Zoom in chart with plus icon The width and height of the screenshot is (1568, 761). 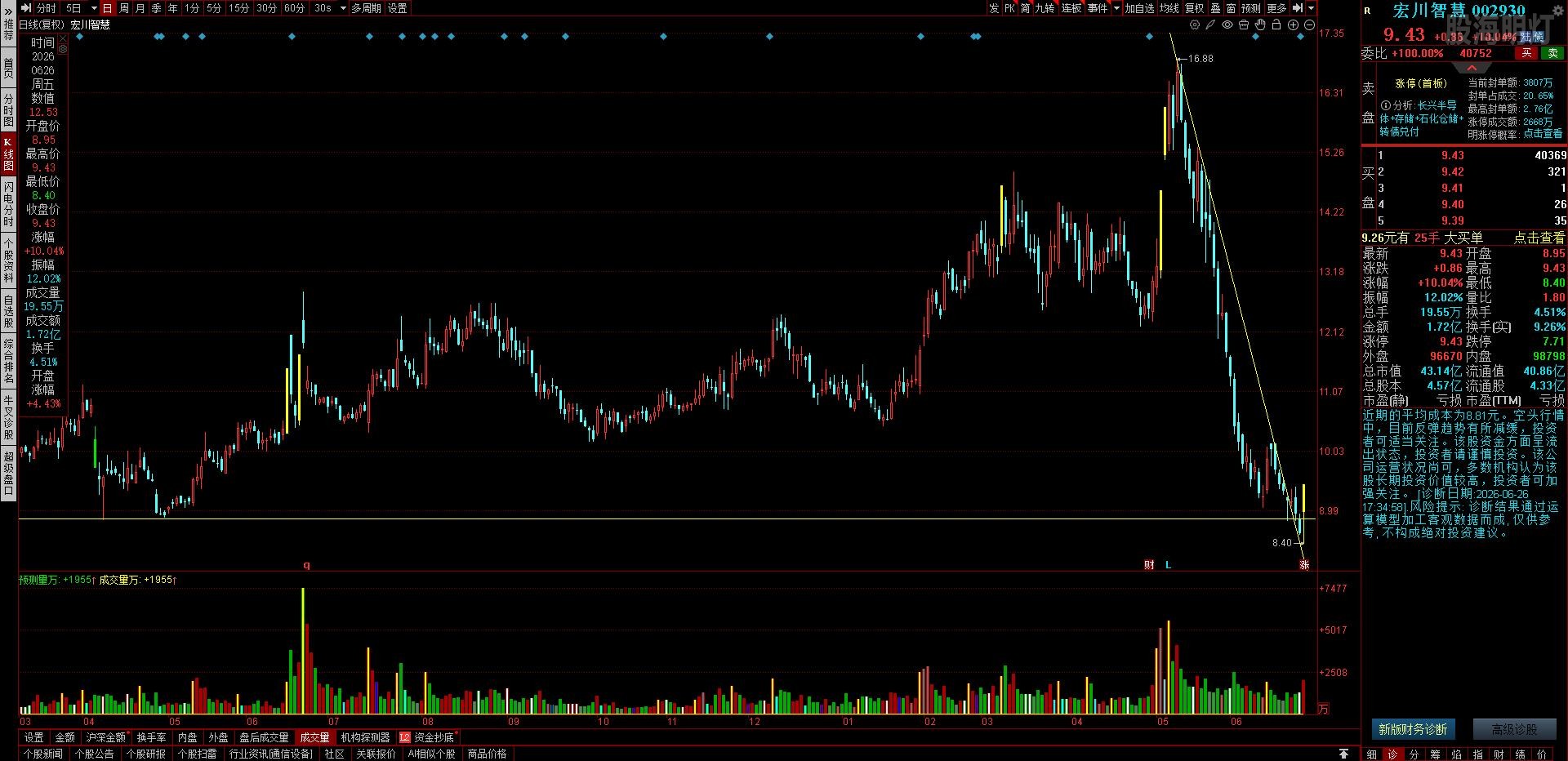click(x=1293, y=25)
